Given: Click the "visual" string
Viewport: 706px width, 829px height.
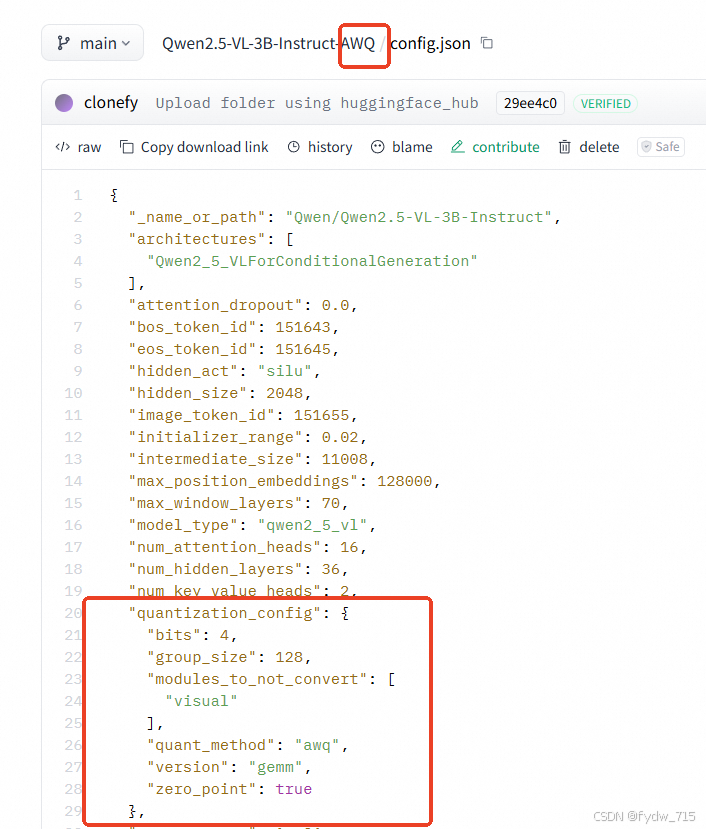Looking at the screenshot, I should point(201,702).
